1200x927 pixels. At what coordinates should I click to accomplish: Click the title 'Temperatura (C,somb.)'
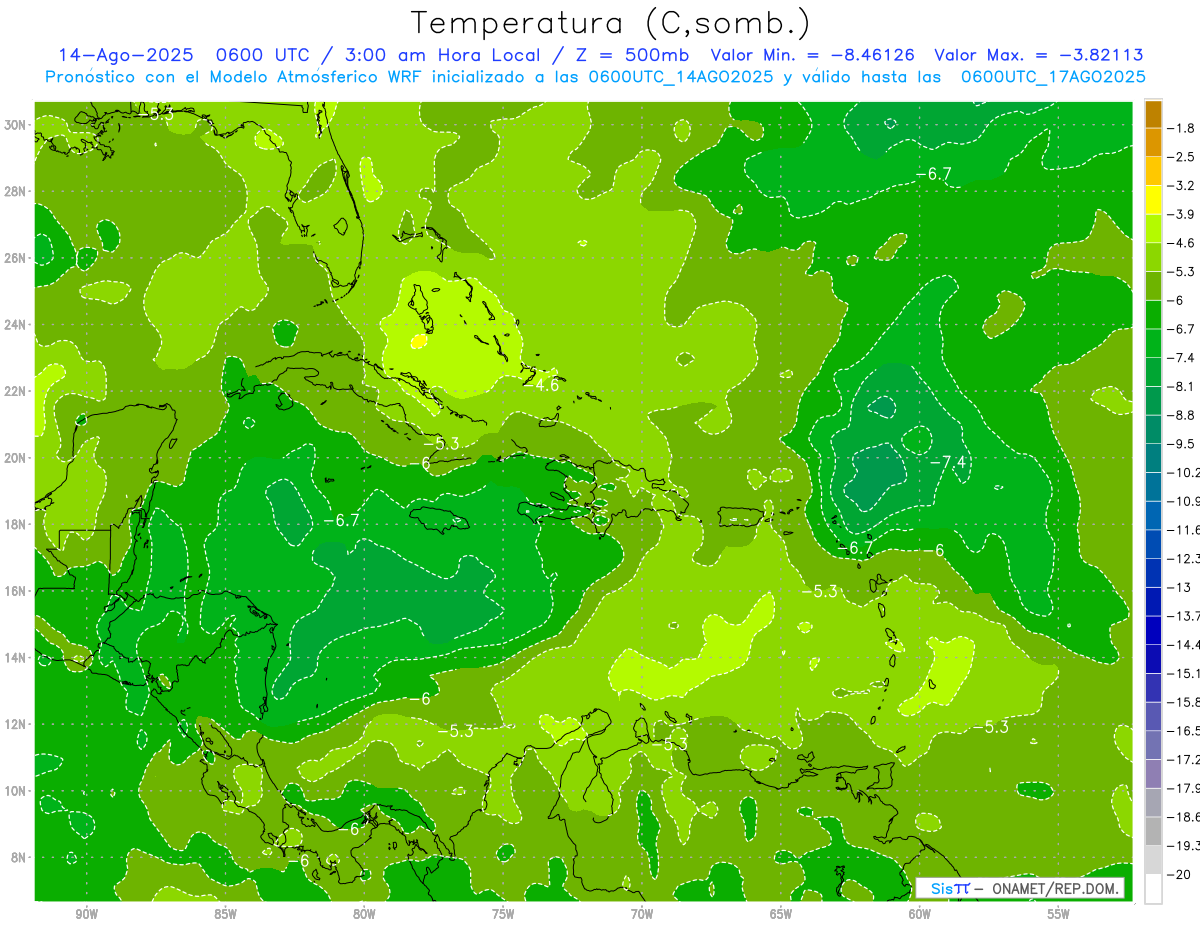[611, 23]
